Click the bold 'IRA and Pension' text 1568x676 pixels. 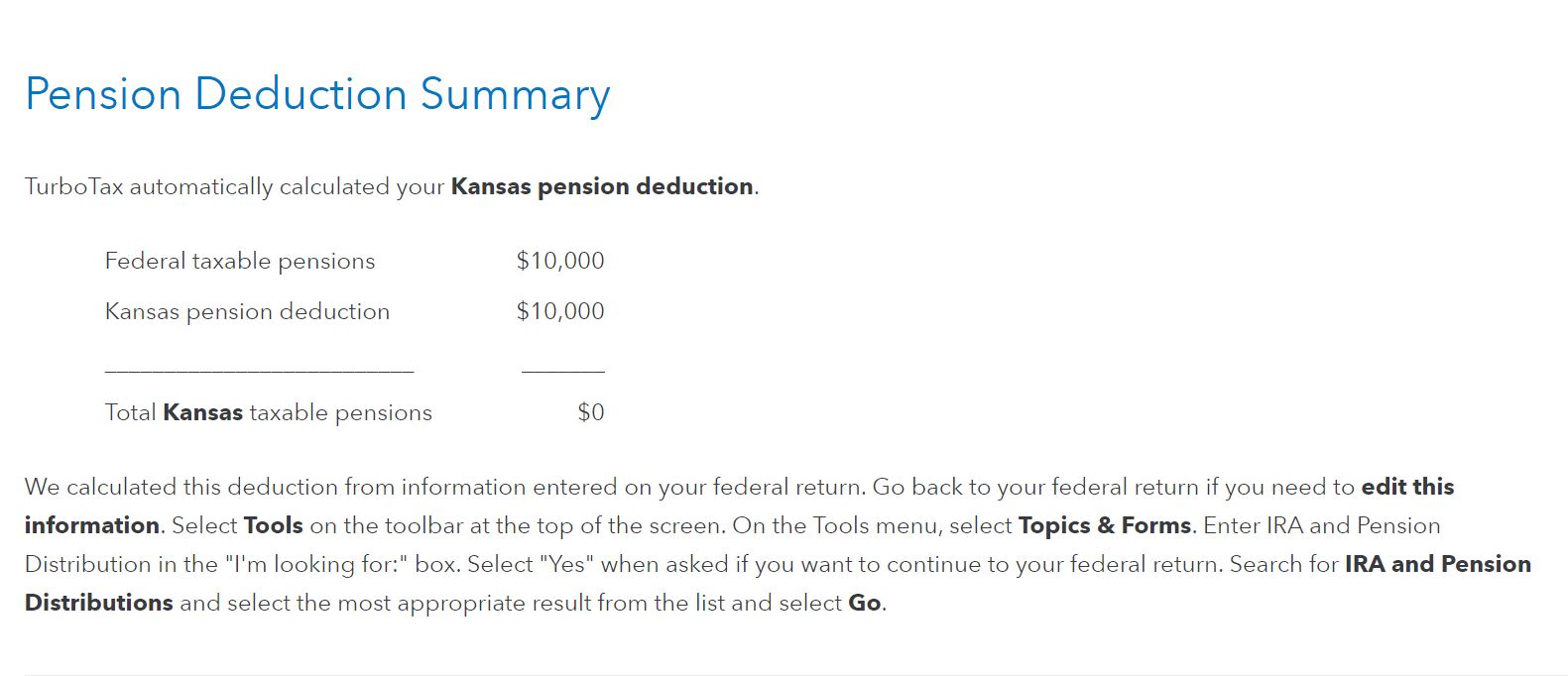tap(1437, 564)
